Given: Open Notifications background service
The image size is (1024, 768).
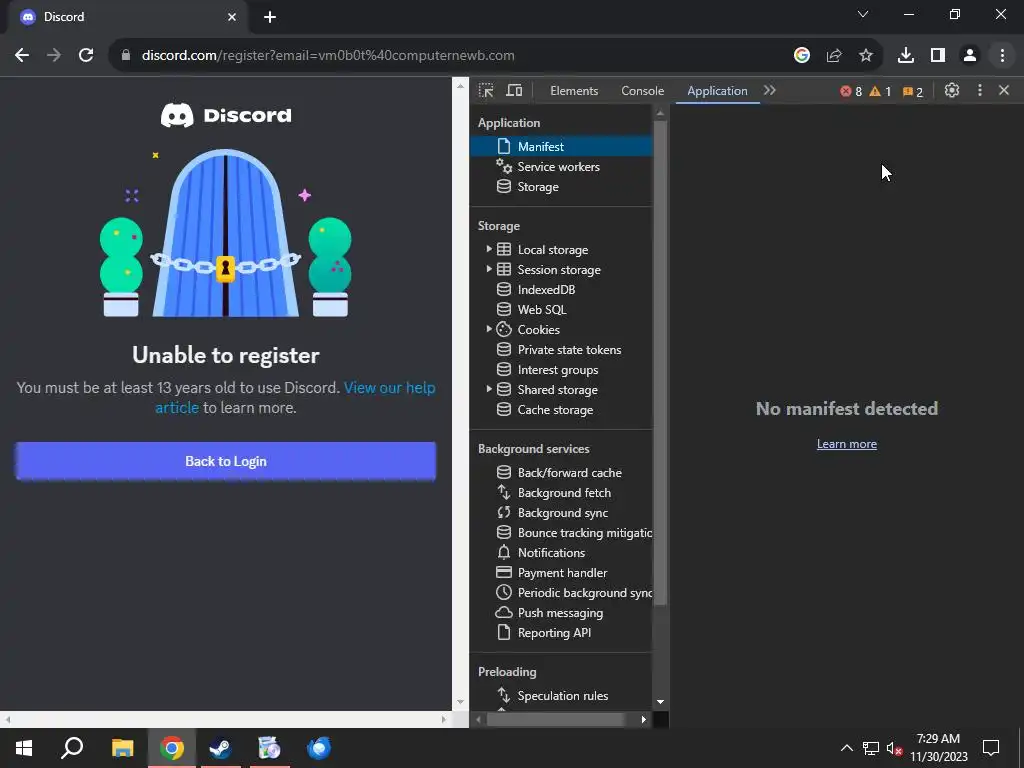Looking at the screenshot, I should click(x=551, y=552).
